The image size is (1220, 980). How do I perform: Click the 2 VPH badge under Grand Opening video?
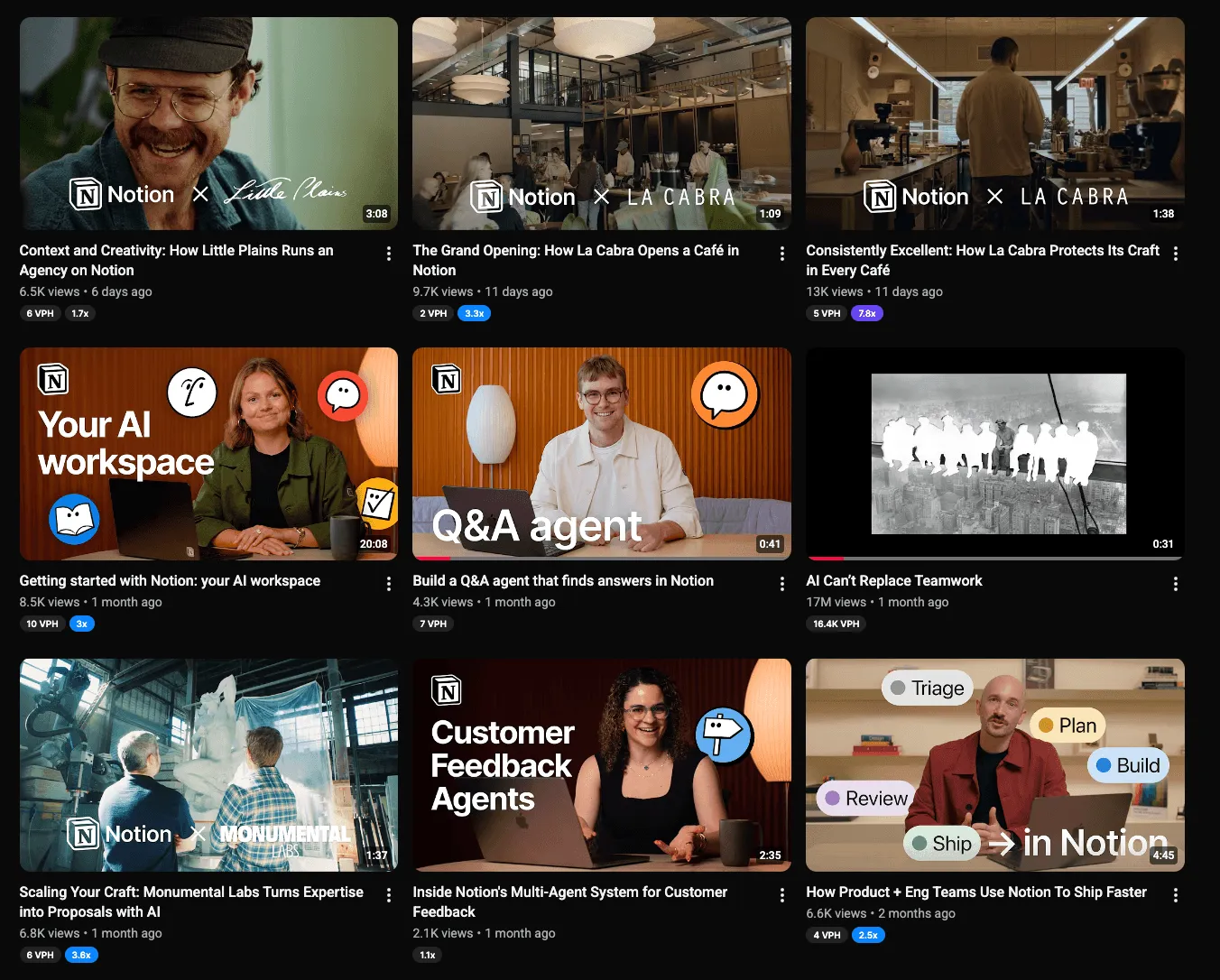click(433, 313)
